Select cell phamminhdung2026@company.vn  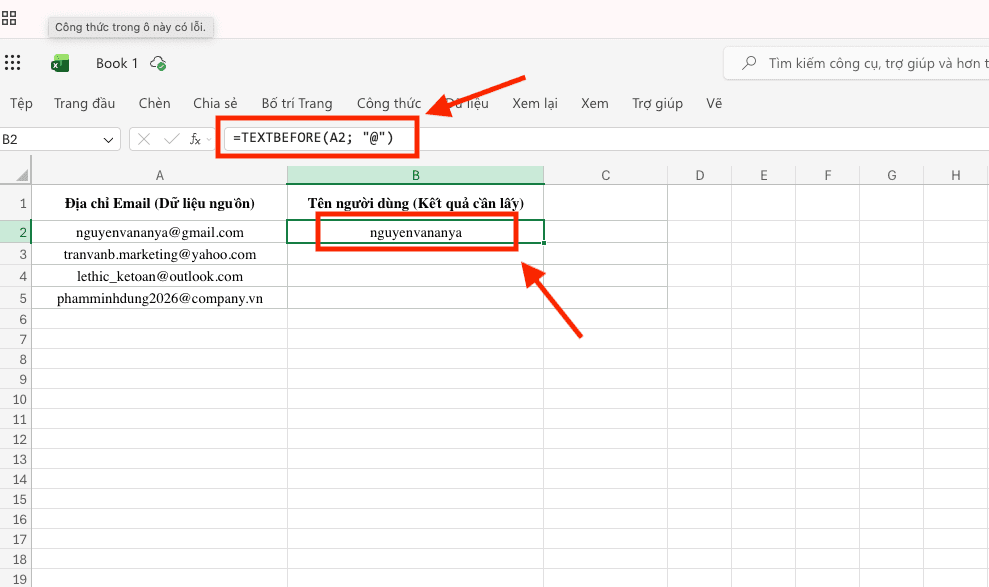coord(160,298)
